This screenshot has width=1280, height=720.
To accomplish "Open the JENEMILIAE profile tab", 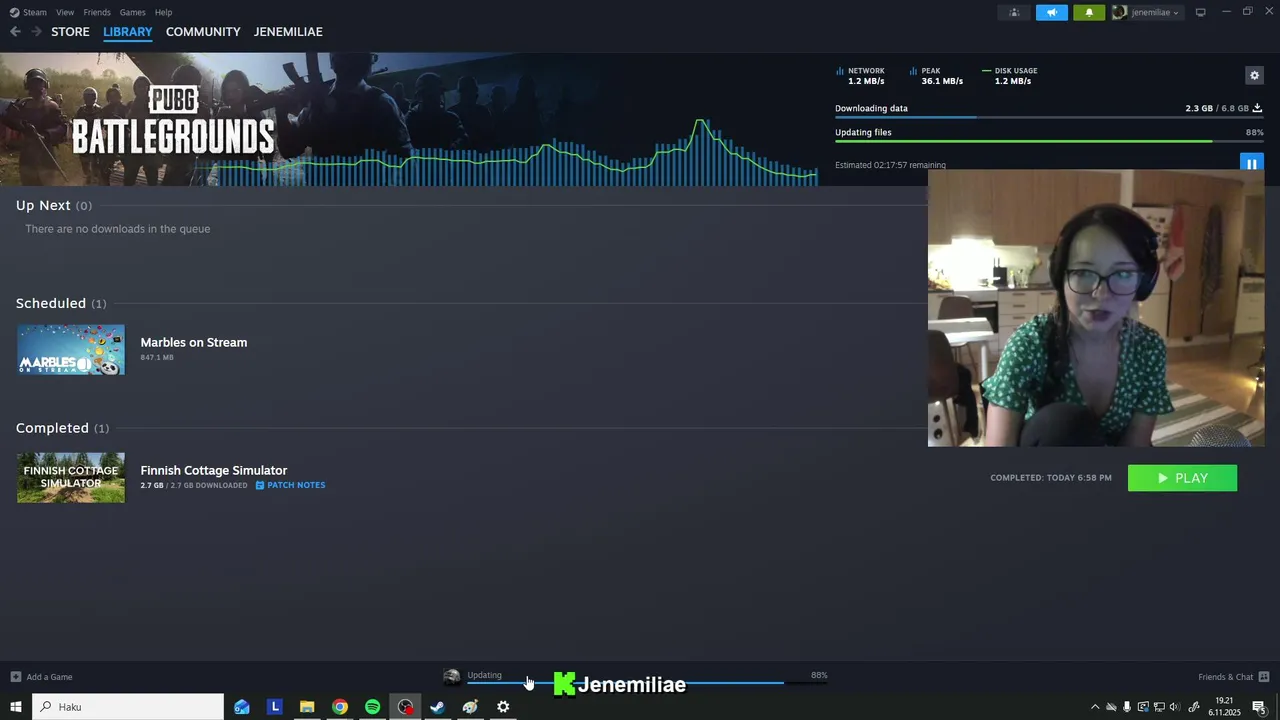I will coord(288,32).
